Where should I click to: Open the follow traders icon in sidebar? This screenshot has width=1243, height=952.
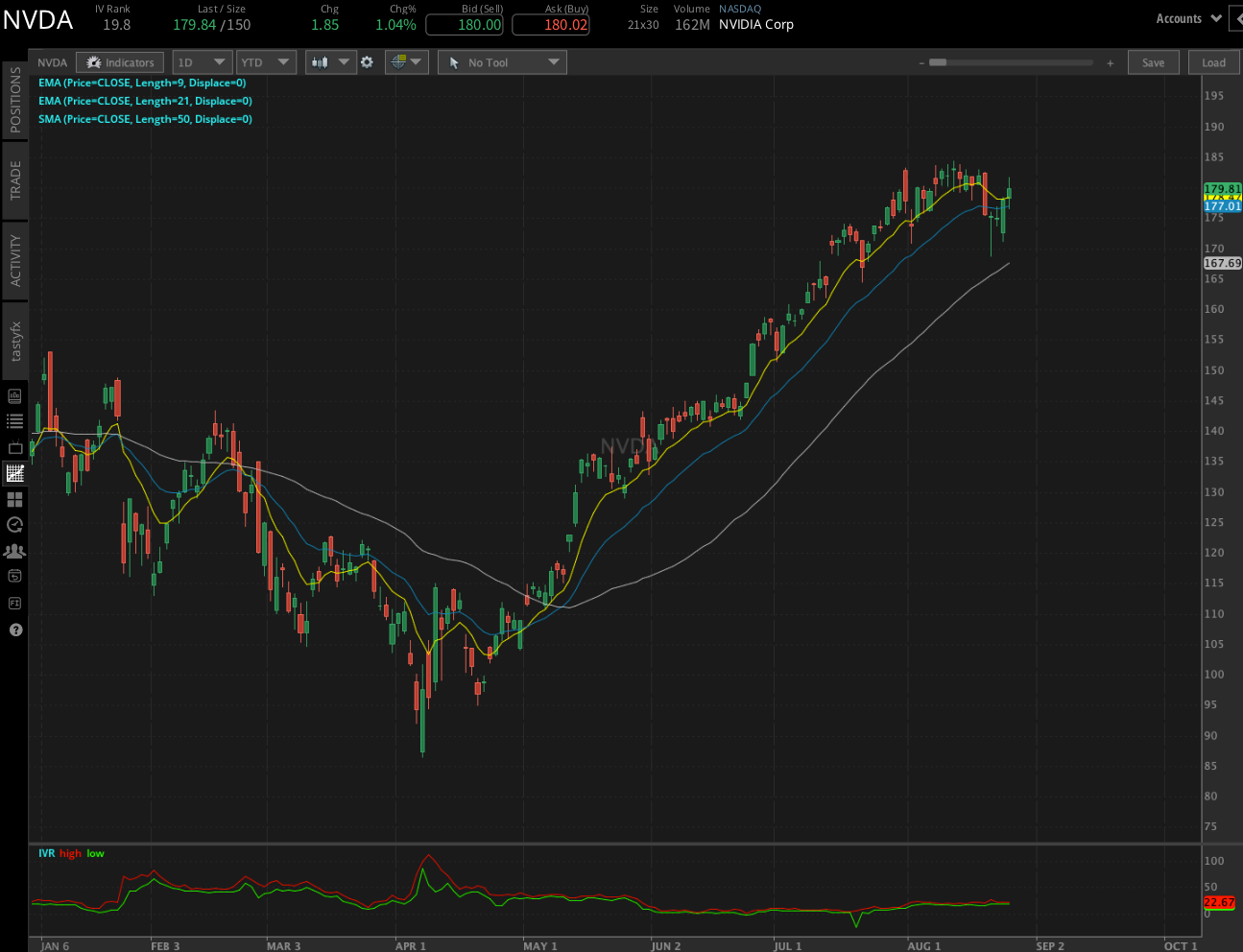tap(14, 550)
